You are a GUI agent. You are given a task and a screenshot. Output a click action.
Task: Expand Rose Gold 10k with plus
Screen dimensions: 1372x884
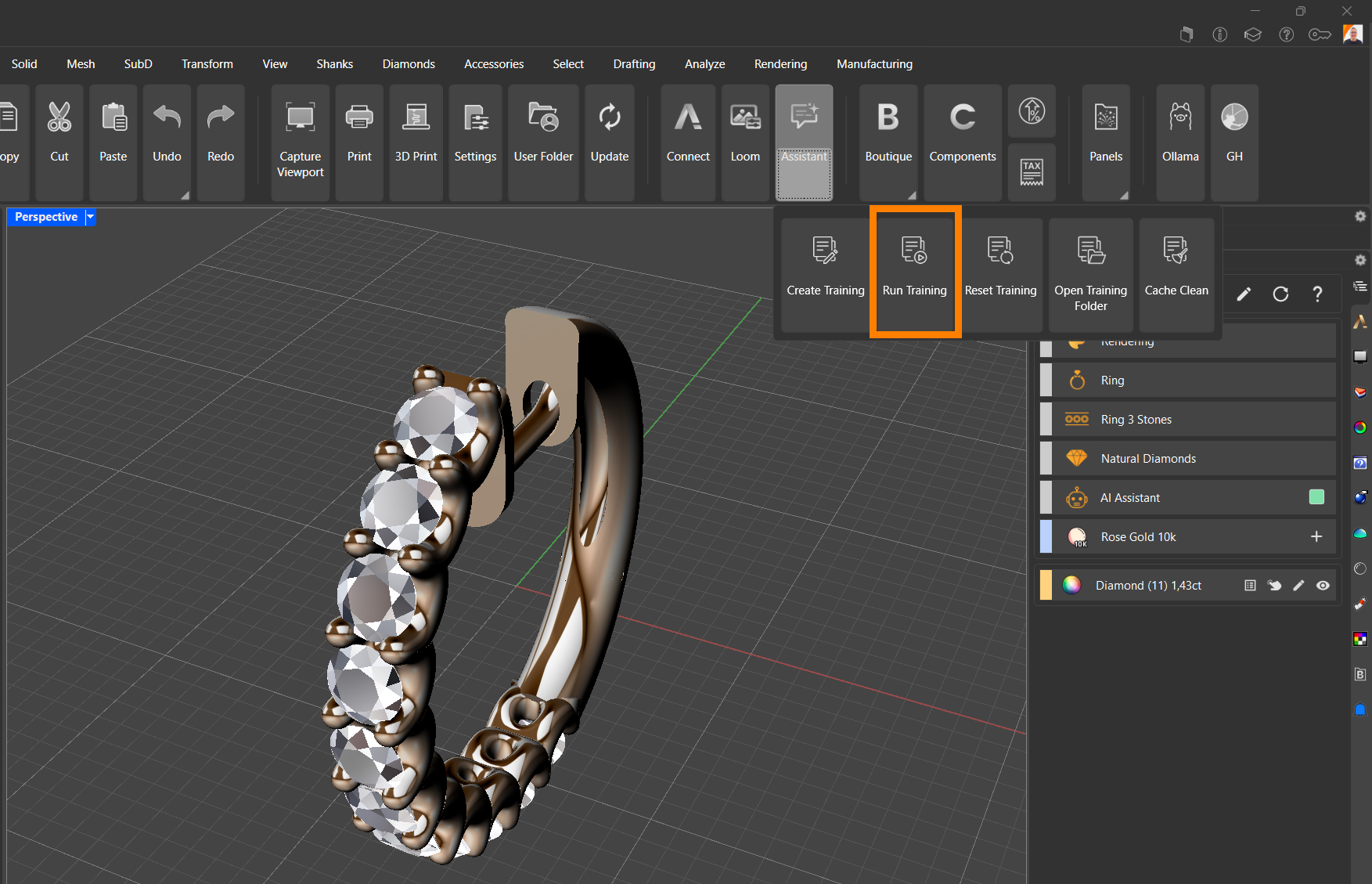pyautogui.click(x=1316, y=536)
